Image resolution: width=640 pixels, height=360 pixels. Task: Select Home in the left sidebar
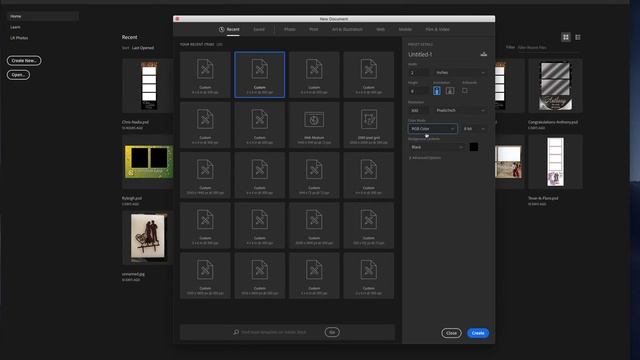[43, 16]
